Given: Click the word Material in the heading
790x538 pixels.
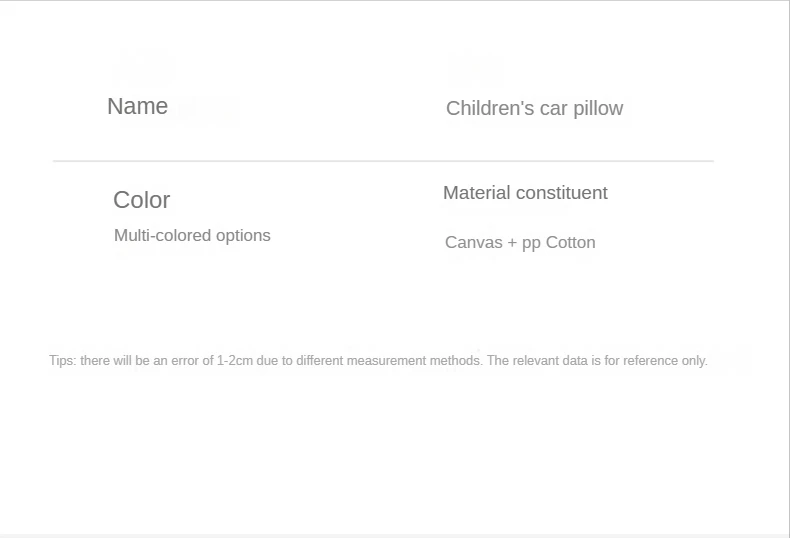Looking at the screenshot, I should click(x=476, y=193).
